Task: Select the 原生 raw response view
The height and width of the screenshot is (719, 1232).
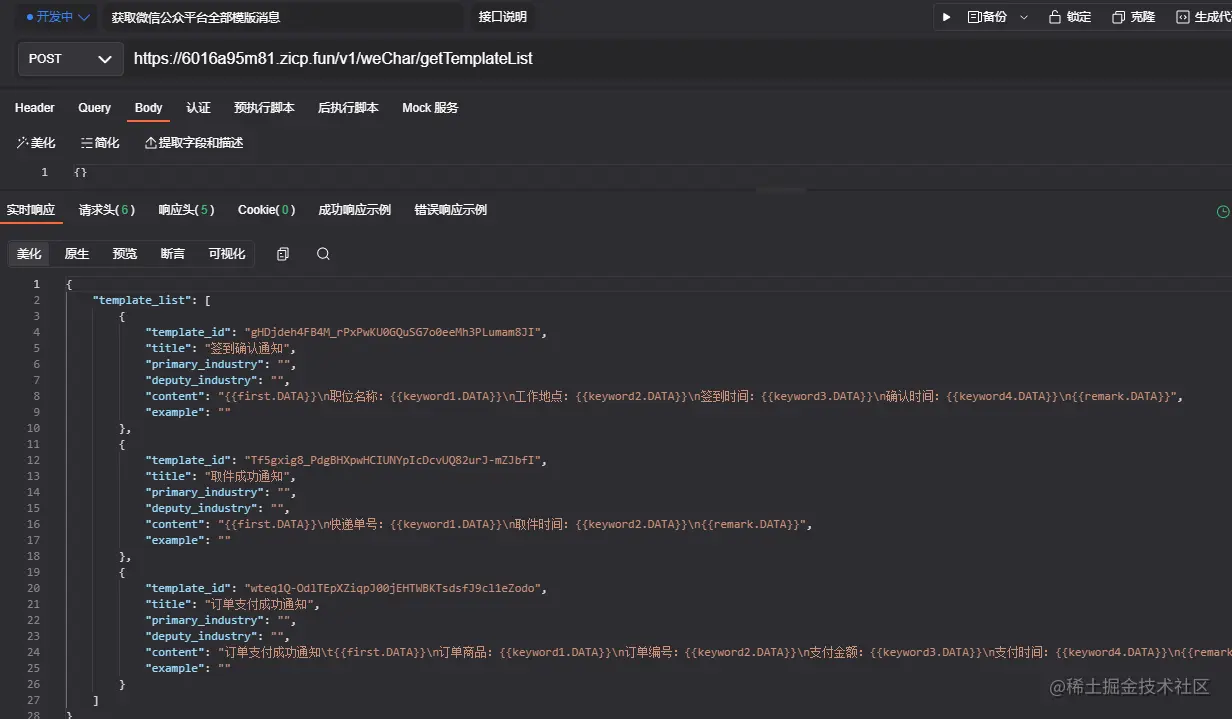Action: 77,254
